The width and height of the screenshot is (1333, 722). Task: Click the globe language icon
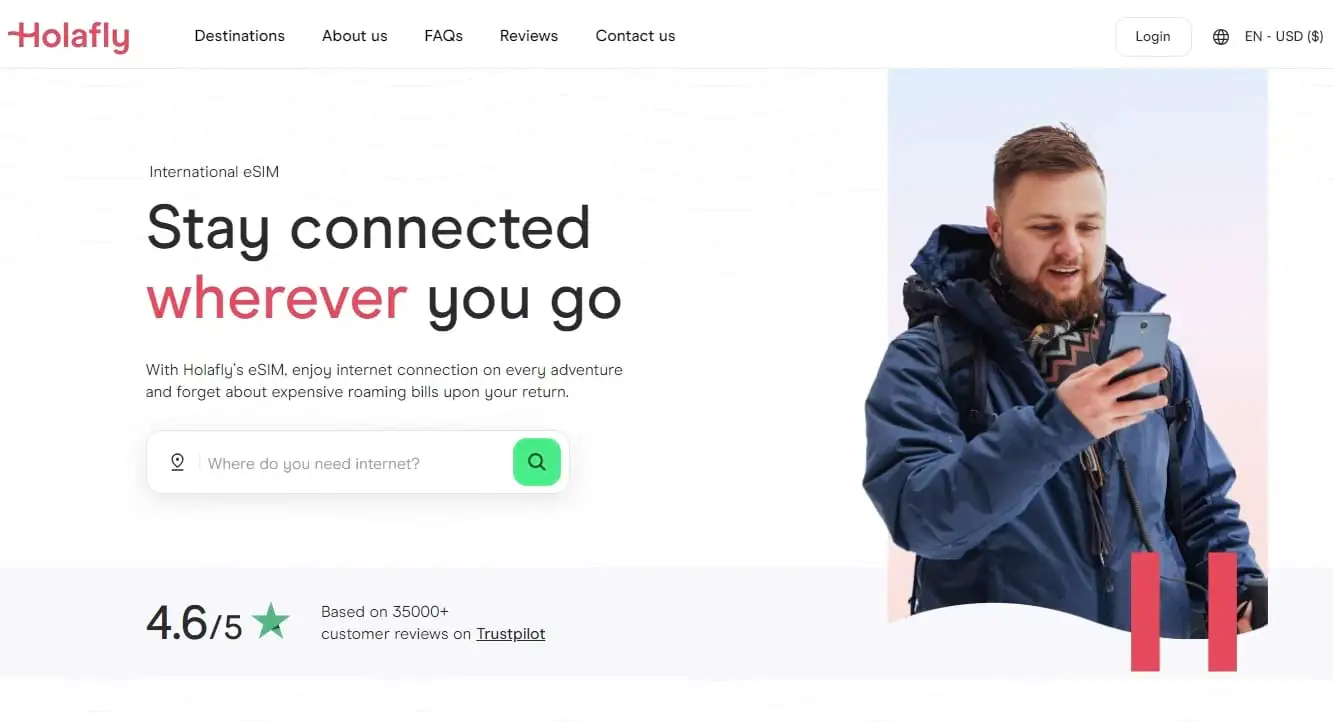[x=1221, y=36]
